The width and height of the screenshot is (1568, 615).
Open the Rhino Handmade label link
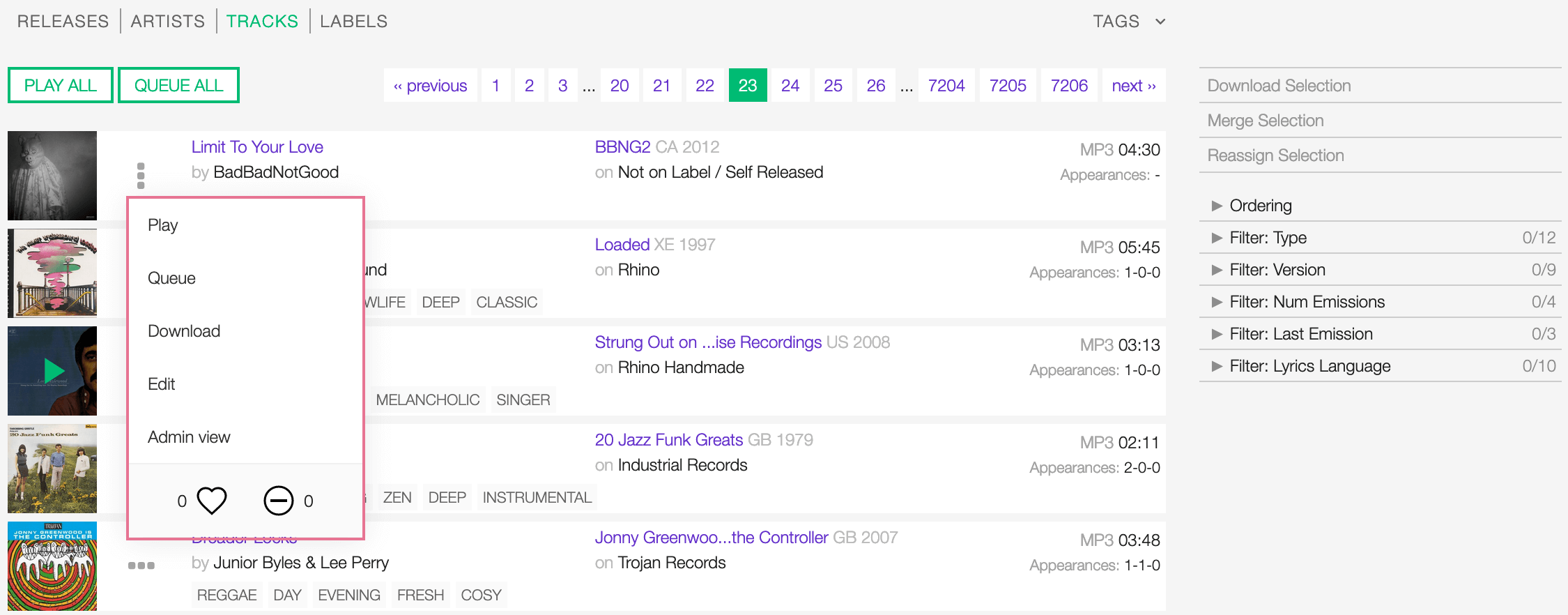pyautogui.click(x=681, y=367)
